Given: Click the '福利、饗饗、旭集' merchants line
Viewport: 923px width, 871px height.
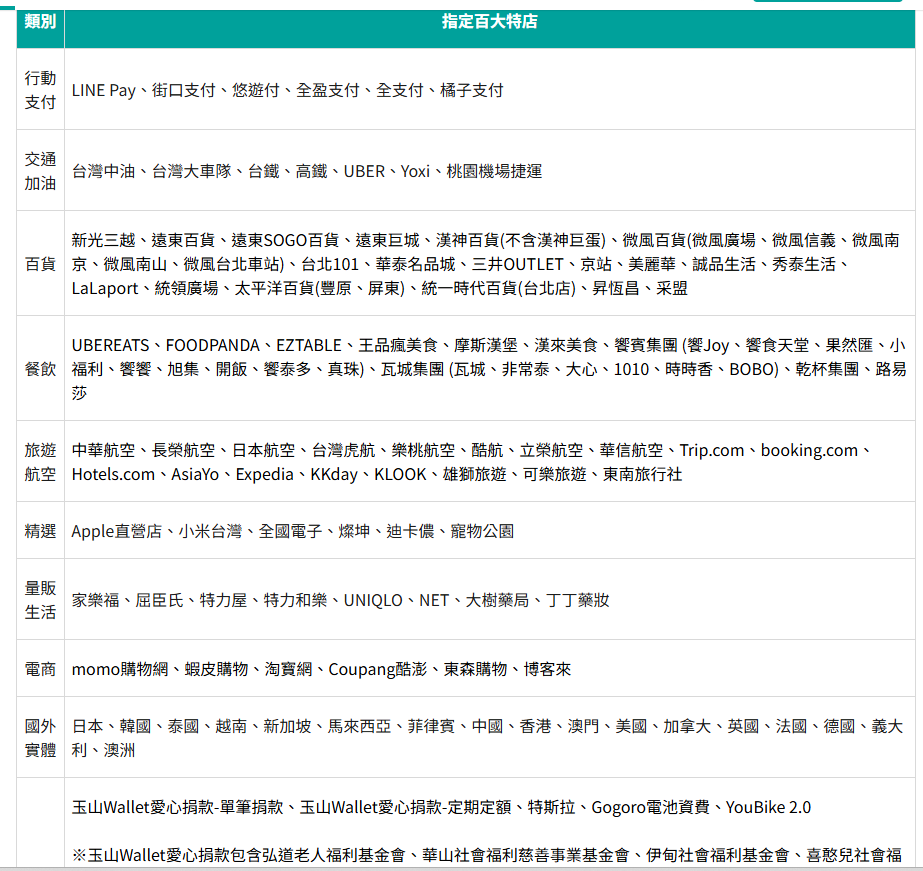Looking at the screenshot, I should pyautogui.click(x=489, y=369).
